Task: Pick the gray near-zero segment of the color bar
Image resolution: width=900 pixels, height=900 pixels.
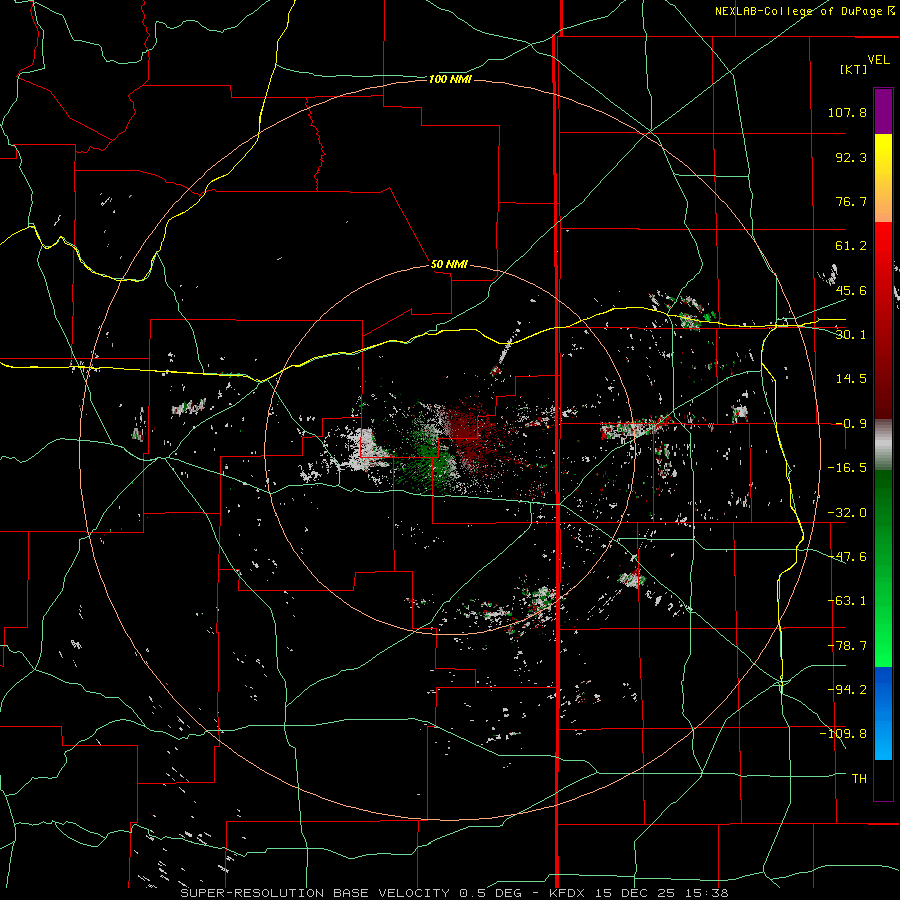Action: point(883,445)
